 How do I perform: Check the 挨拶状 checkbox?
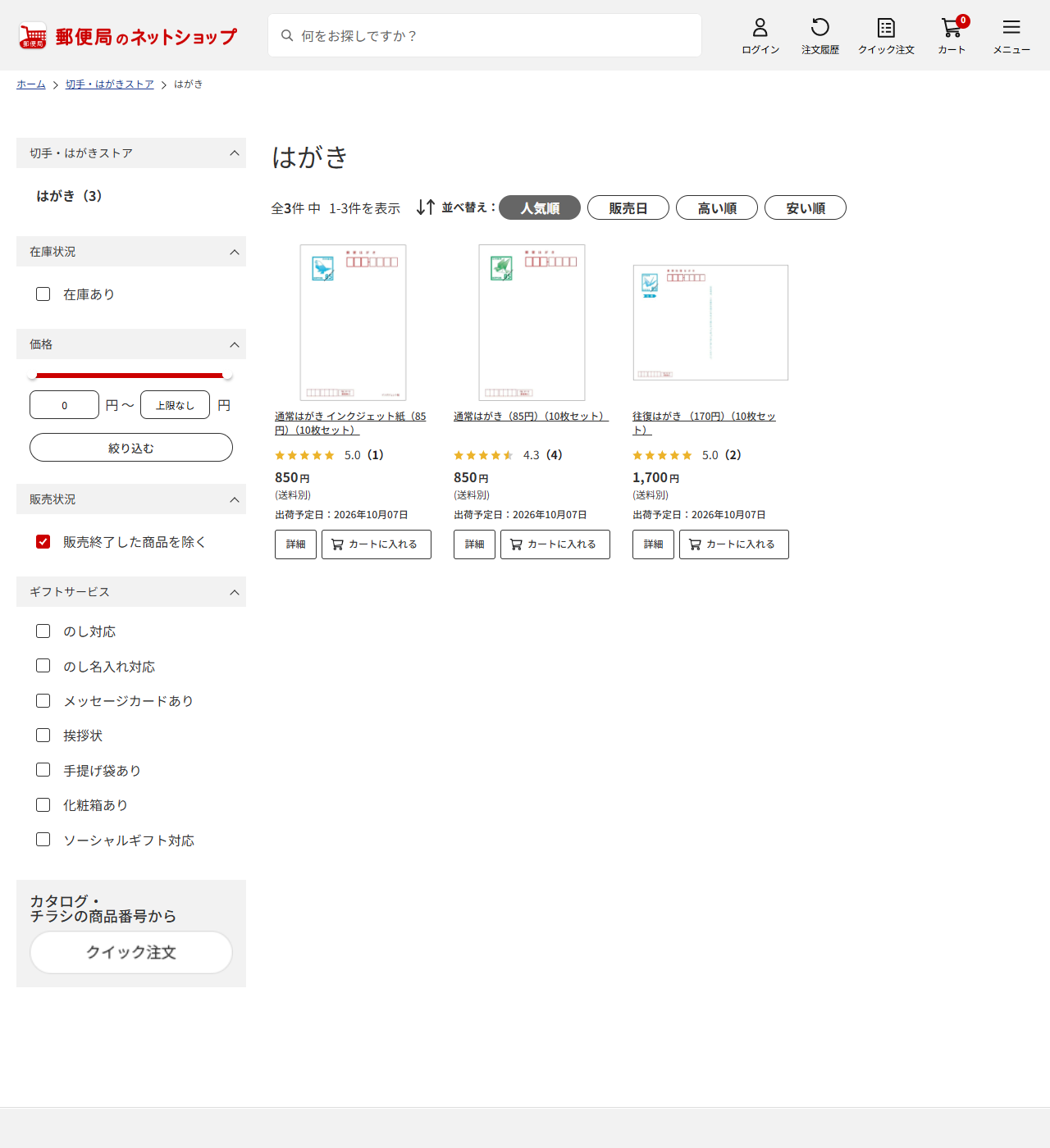tap(43, 735)
